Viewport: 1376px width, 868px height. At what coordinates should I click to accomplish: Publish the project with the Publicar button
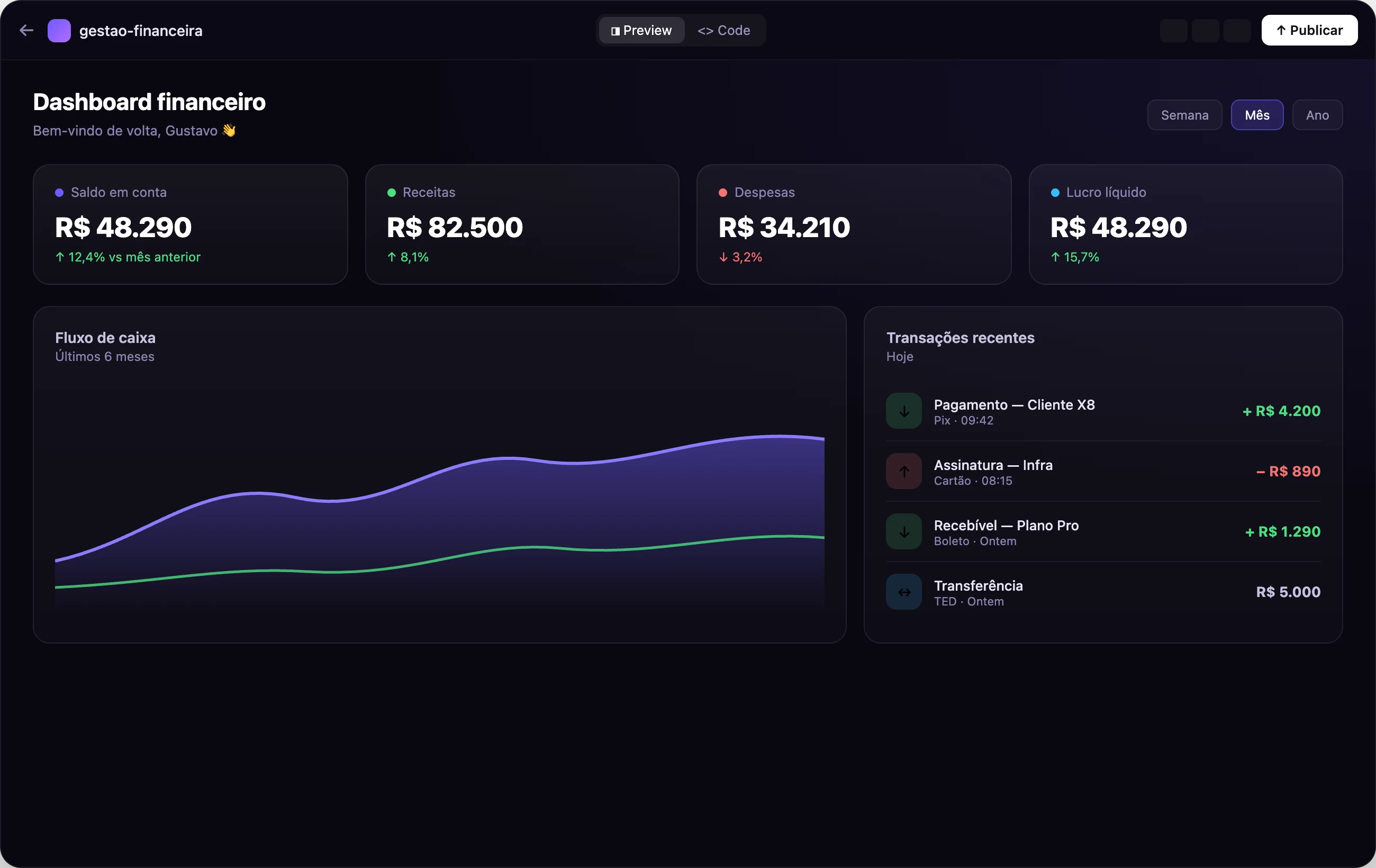1309,30
